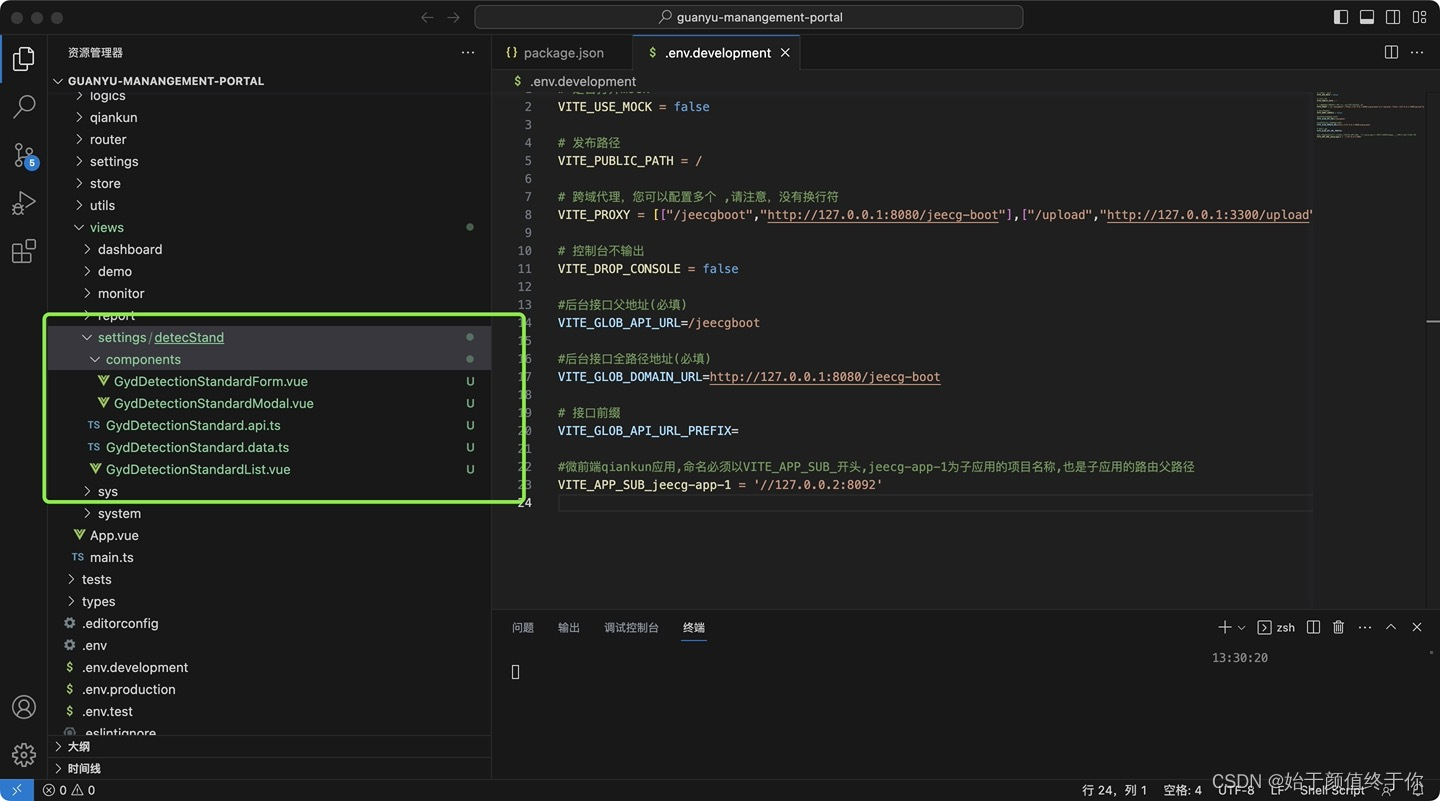Expand the utils folder
Screen dimensions: 1440x801
point(270,205)
